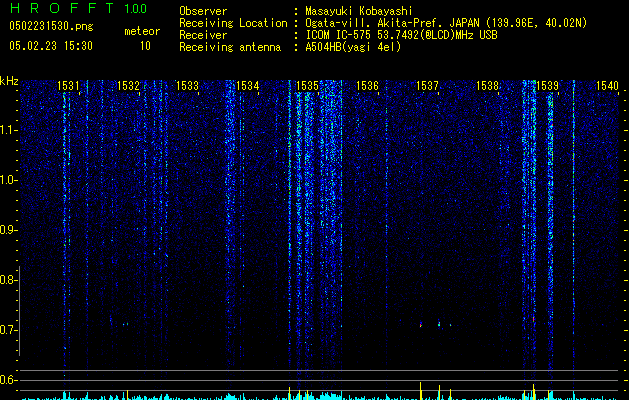Image resolution: width=629 pixels, height=400 pixels.
Task: Click the 1537 time axis marker
Action: 428,86
